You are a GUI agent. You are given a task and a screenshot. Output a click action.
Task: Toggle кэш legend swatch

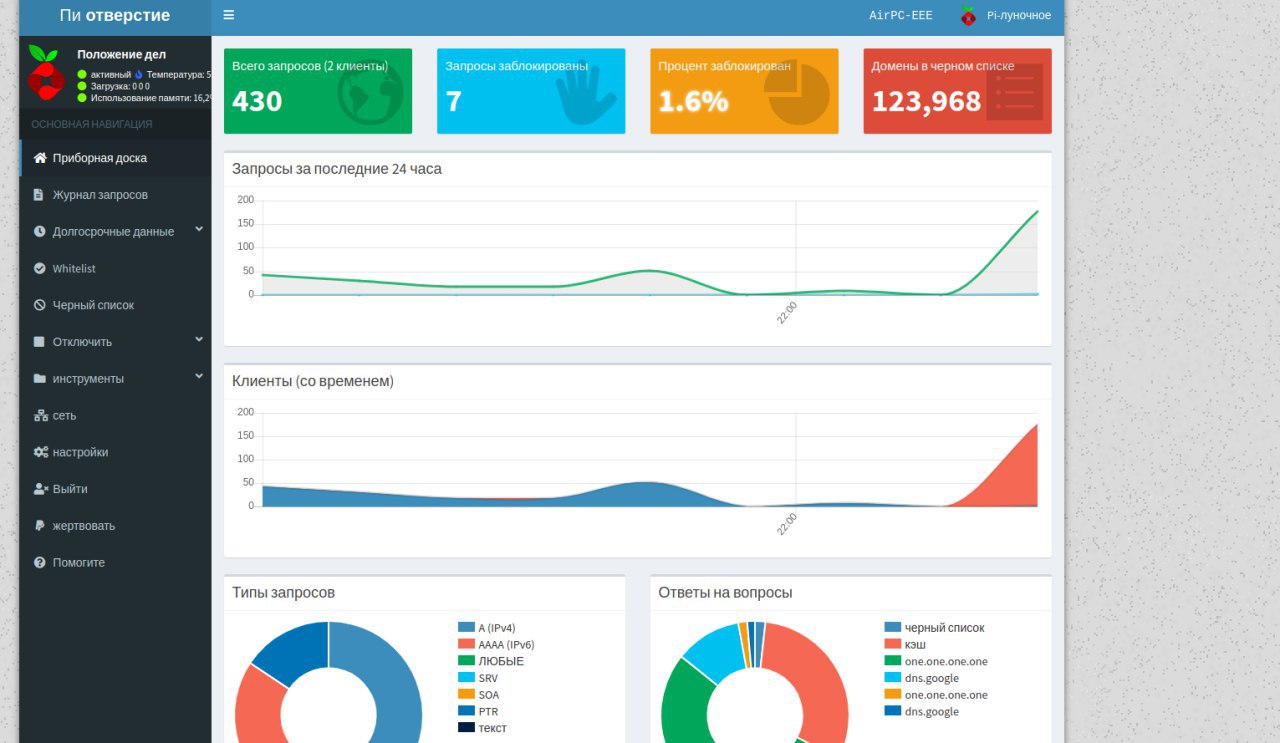pyautogui.click(x=892, y=644)
